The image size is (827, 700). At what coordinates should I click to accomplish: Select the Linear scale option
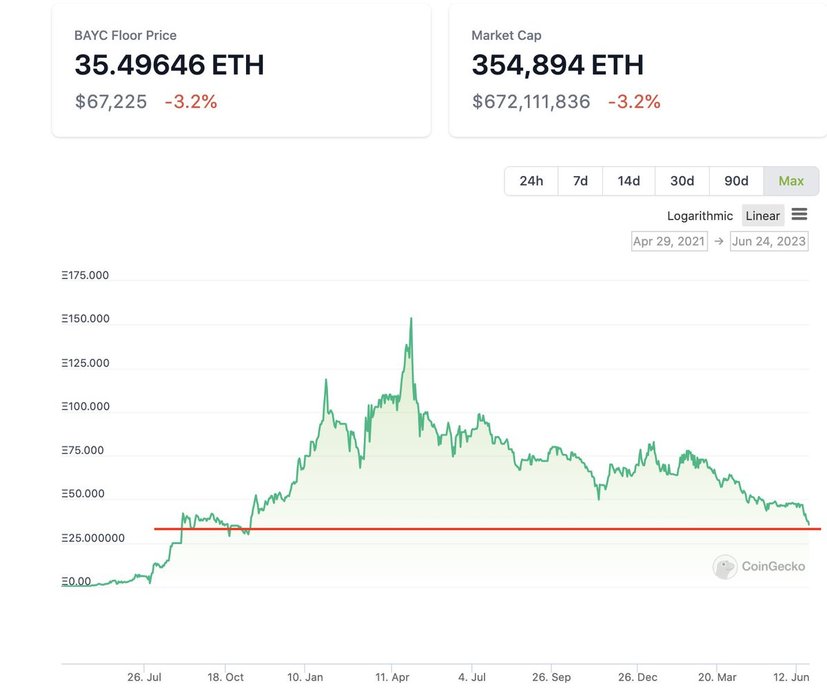(x=762, y=216)
